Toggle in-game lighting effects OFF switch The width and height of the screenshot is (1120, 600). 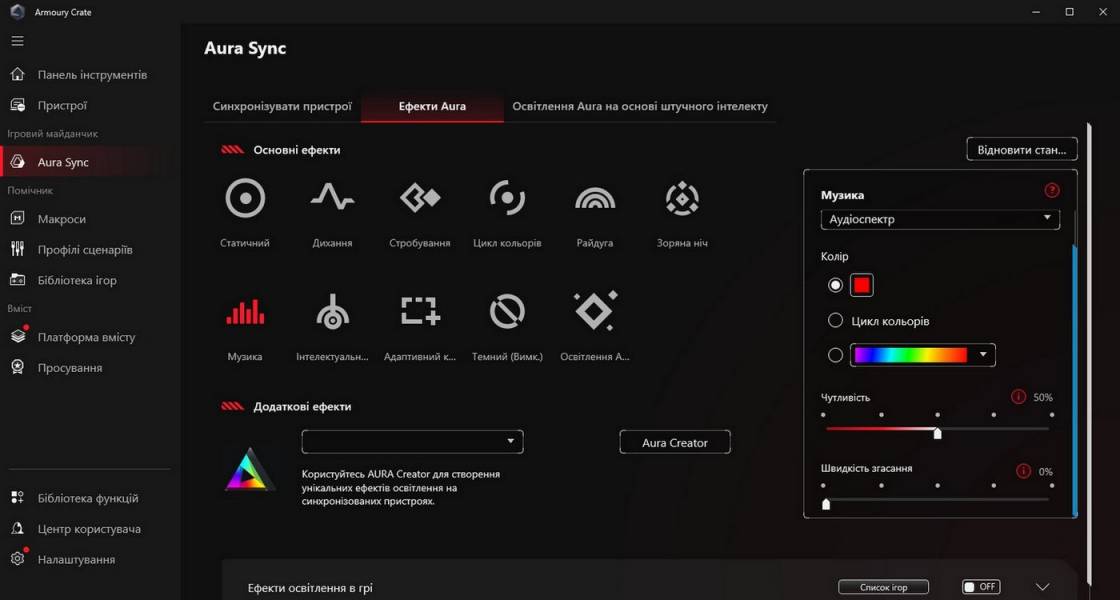click(981, 587)
